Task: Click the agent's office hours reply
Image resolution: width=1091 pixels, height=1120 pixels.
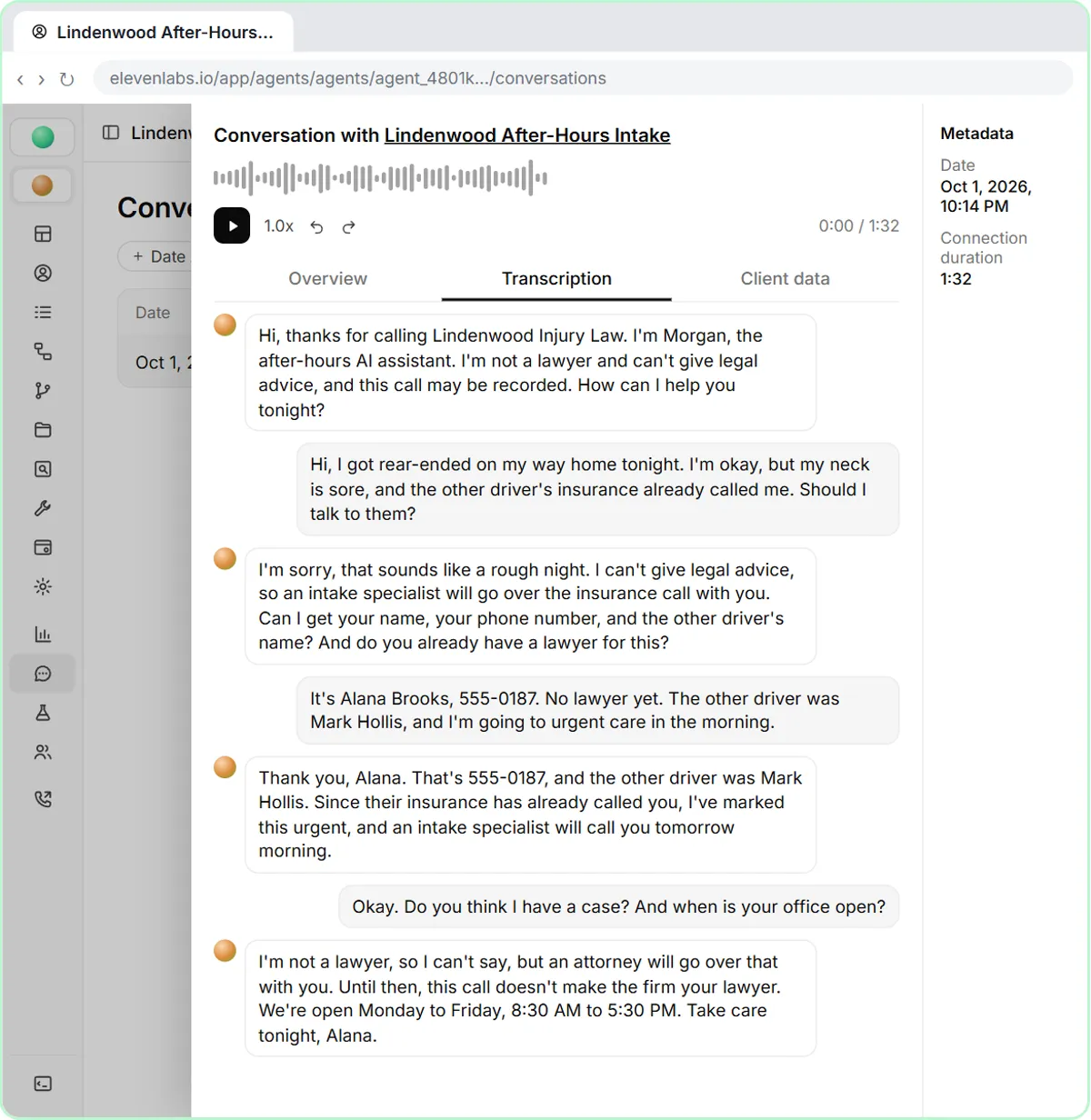Action: coord(530,998)
